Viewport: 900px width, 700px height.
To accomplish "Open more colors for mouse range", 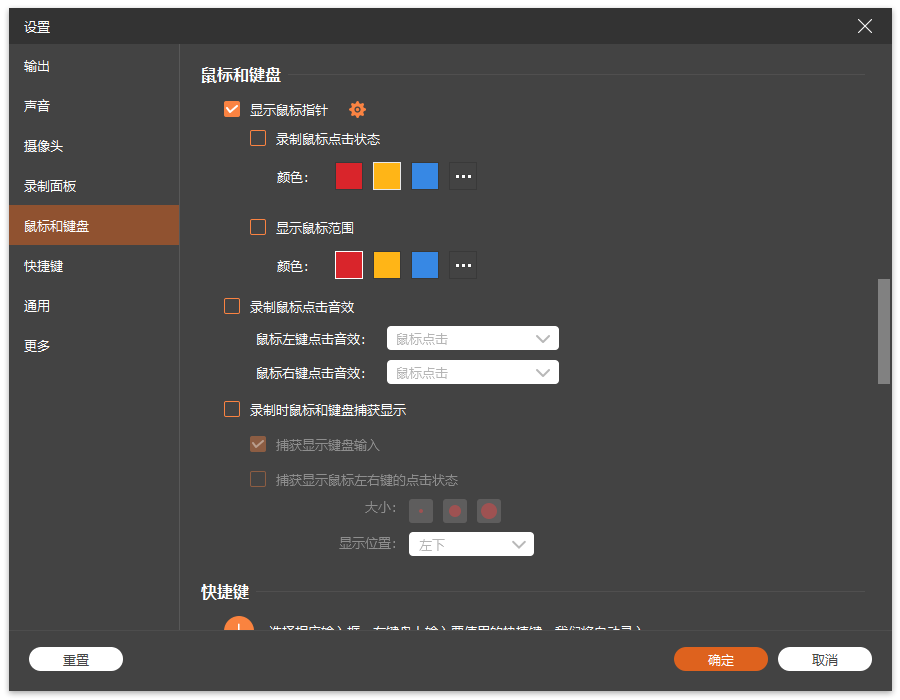I will (x=463, y=265).
